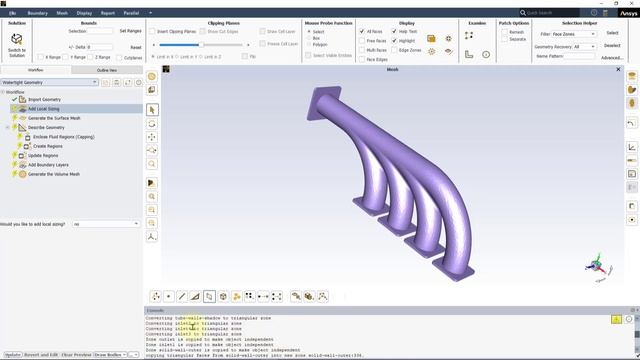Open the Draw Bodies dropdown button

110,355
